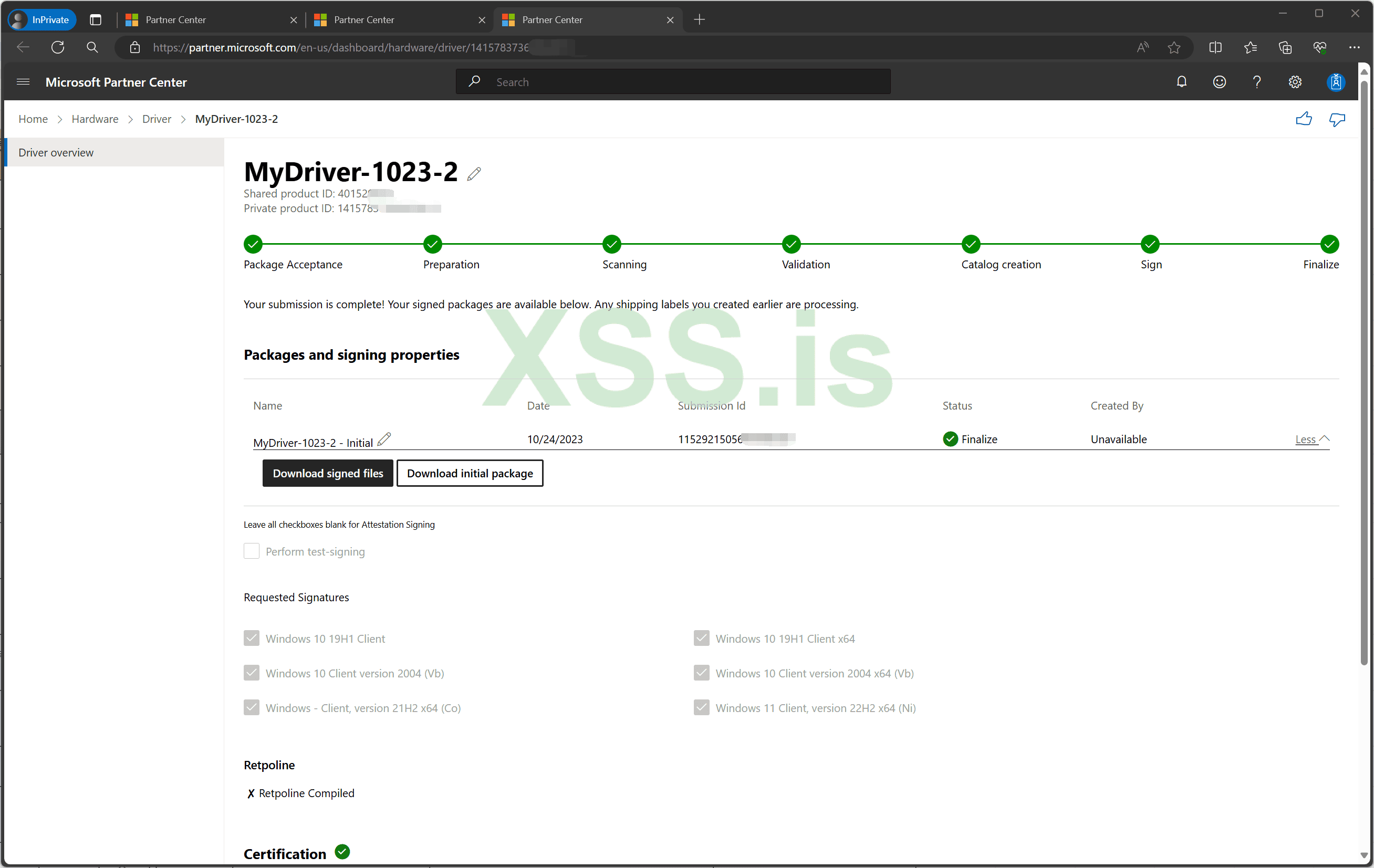1374x868 pixels.
Task: Click the notifications bell icon
Action: point(1181,82)
